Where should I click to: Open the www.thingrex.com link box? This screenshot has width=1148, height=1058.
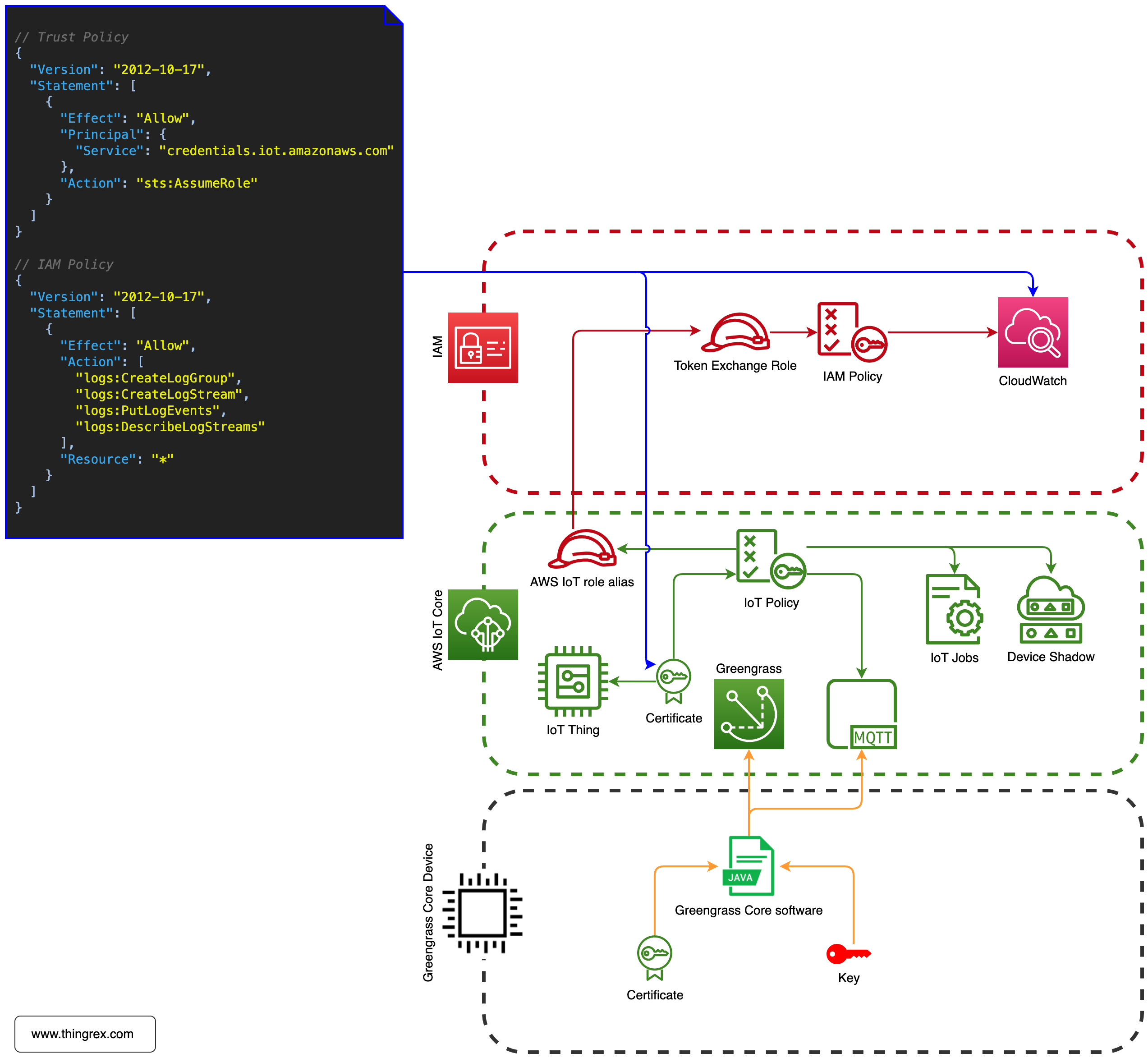(85, 1034)
